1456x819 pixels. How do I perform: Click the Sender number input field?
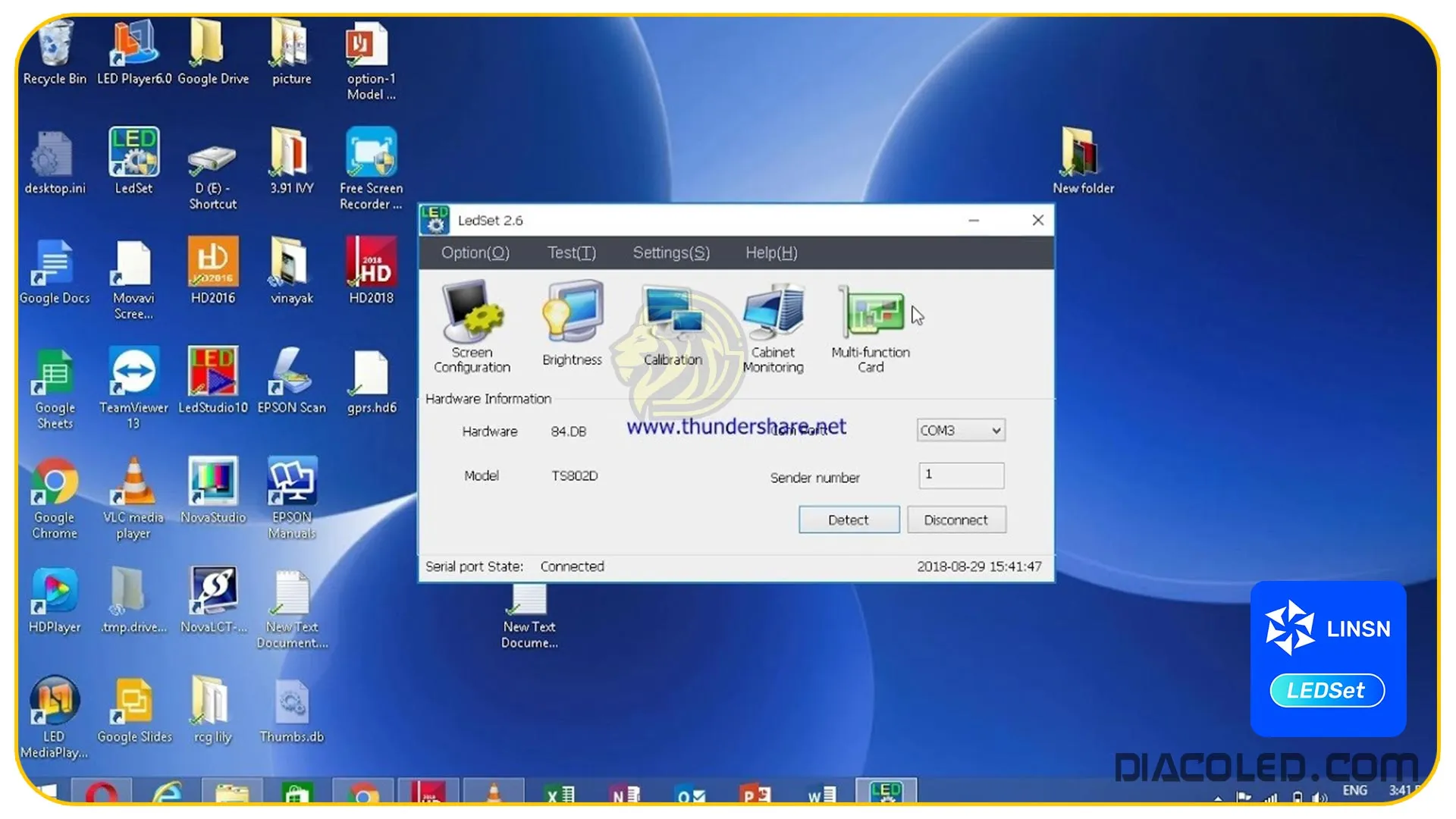tap(961, 475)
